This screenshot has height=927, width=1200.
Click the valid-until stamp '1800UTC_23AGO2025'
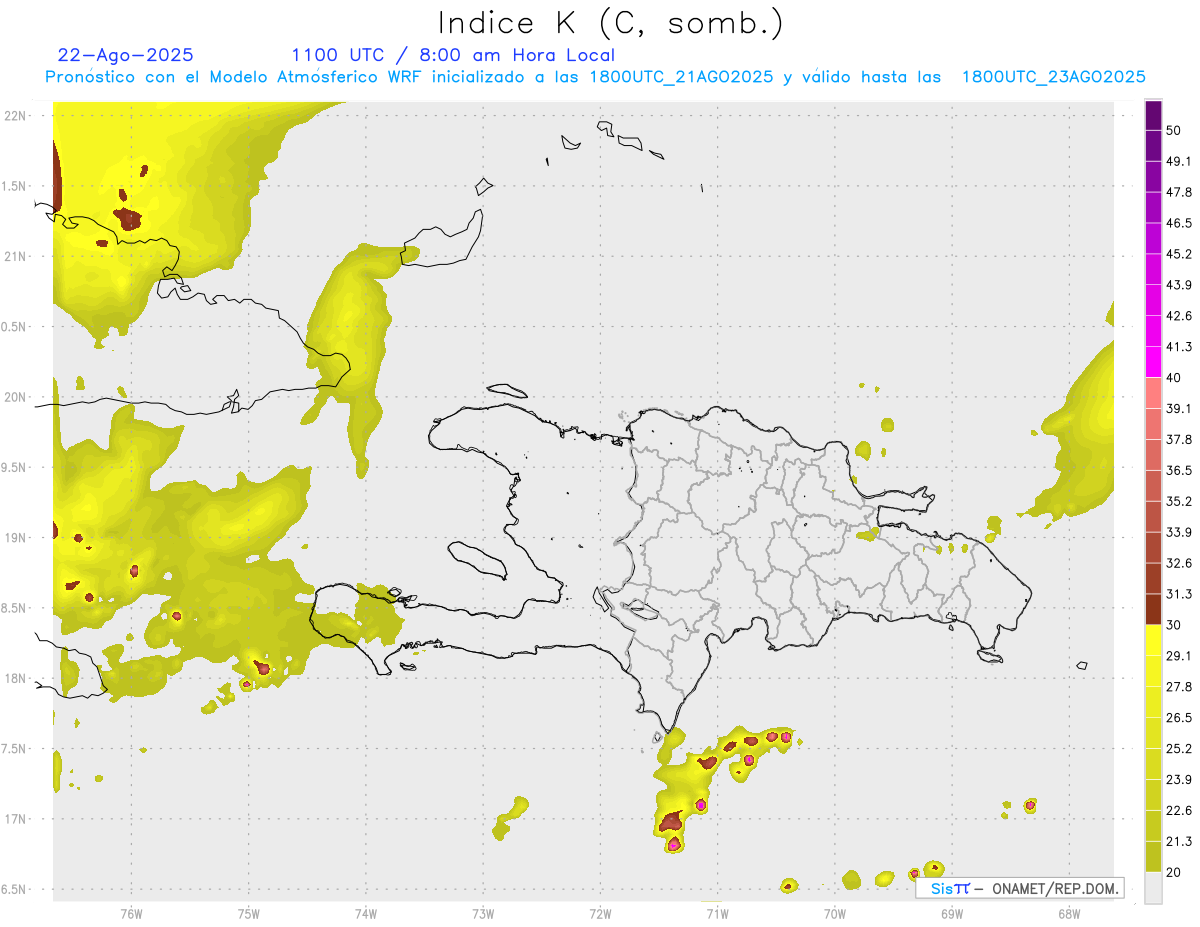point(1053,77)
